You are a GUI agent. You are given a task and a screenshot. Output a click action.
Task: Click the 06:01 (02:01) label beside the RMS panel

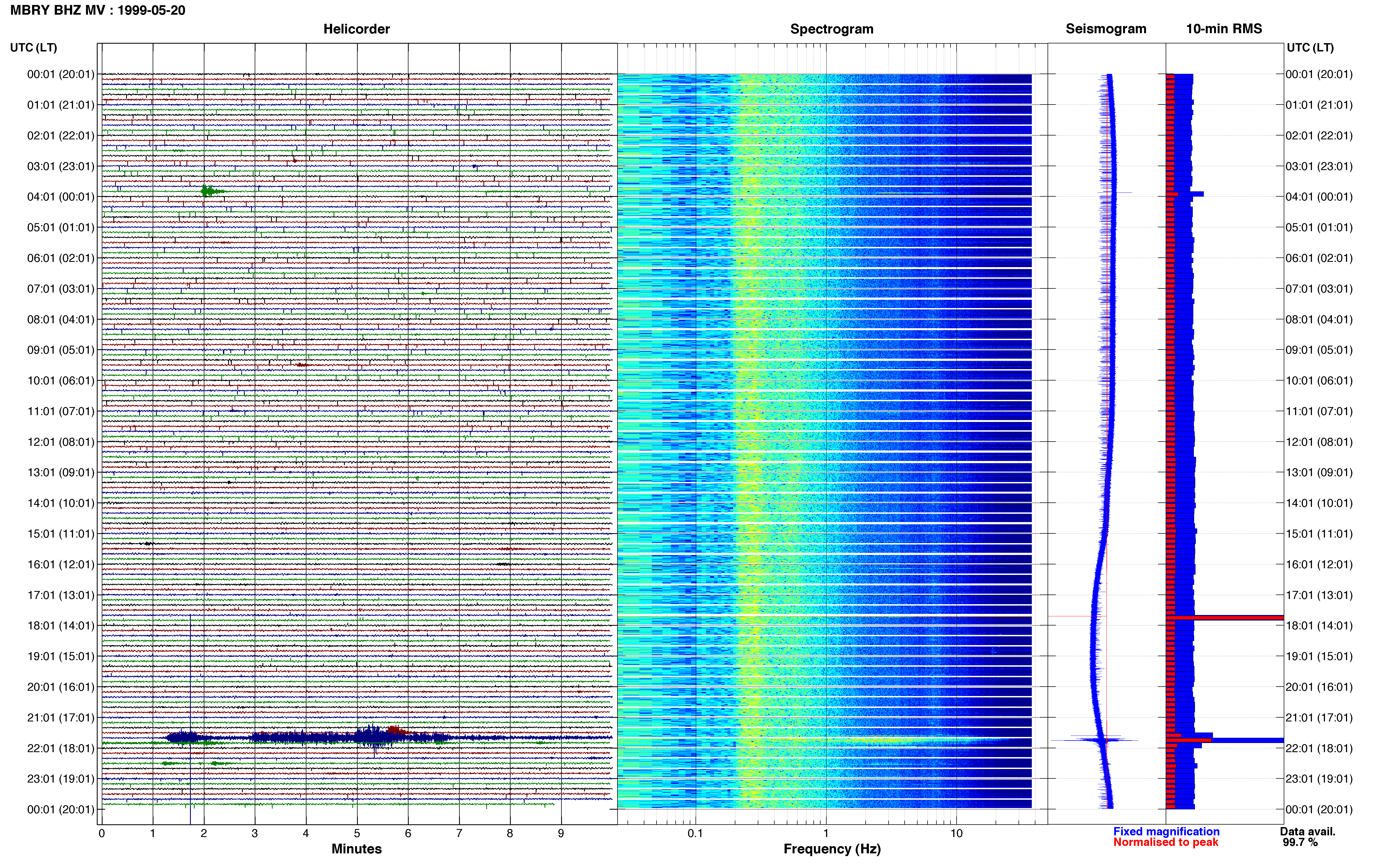click(x=1319, y=258)
